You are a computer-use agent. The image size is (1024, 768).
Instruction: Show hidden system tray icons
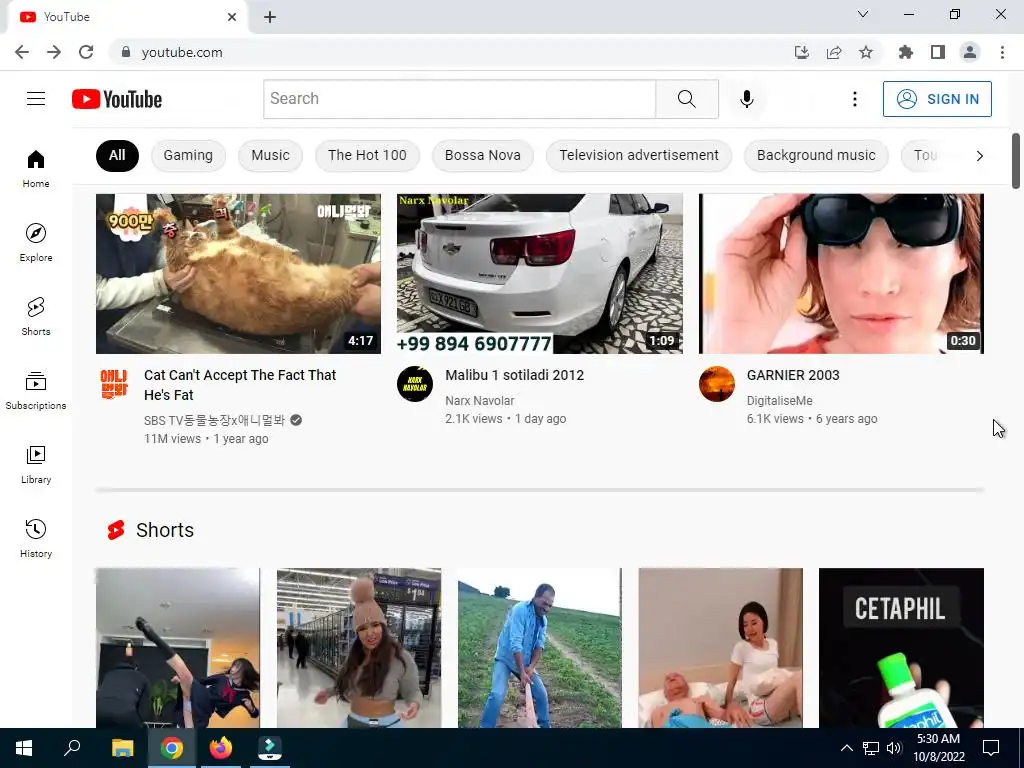click(x=846, y=748)
